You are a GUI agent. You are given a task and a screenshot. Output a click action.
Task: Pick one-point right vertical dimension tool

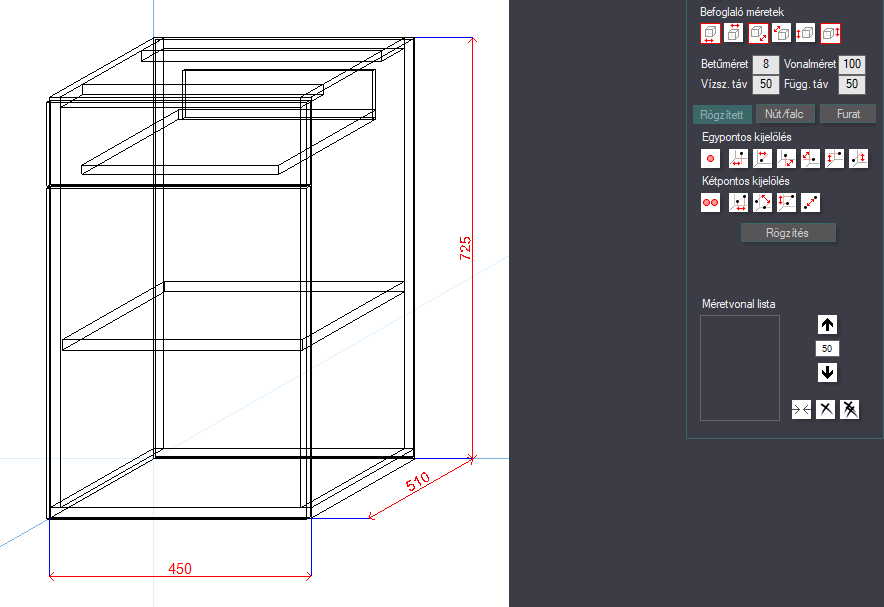[858, 159]
